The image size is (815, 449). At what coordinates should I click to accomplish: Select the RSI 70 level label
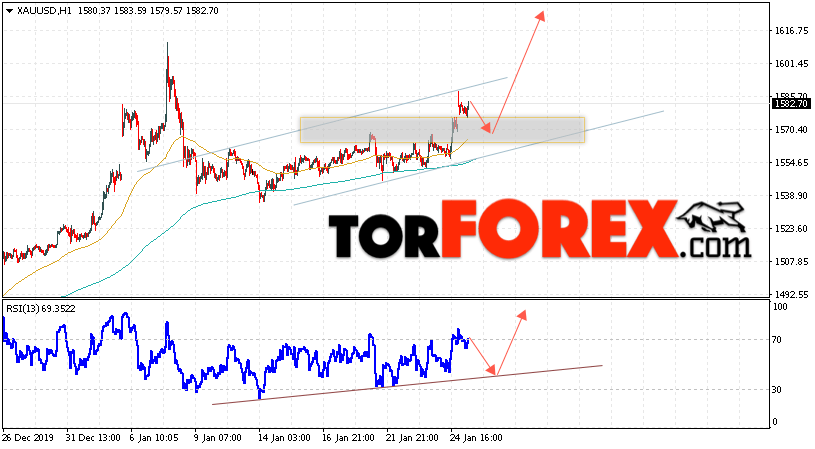tap(777, 340)
